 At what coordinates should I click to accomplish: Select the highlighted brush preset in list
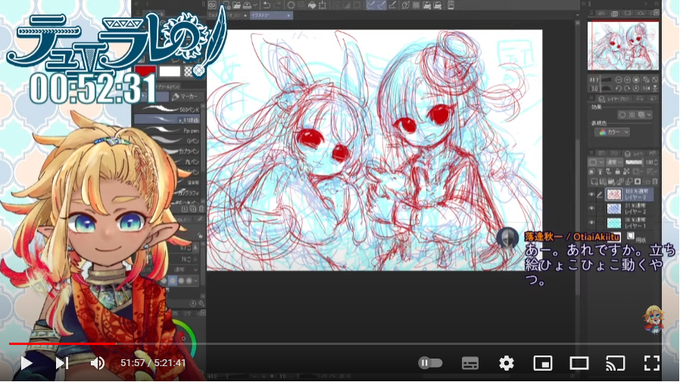(167, 119)
